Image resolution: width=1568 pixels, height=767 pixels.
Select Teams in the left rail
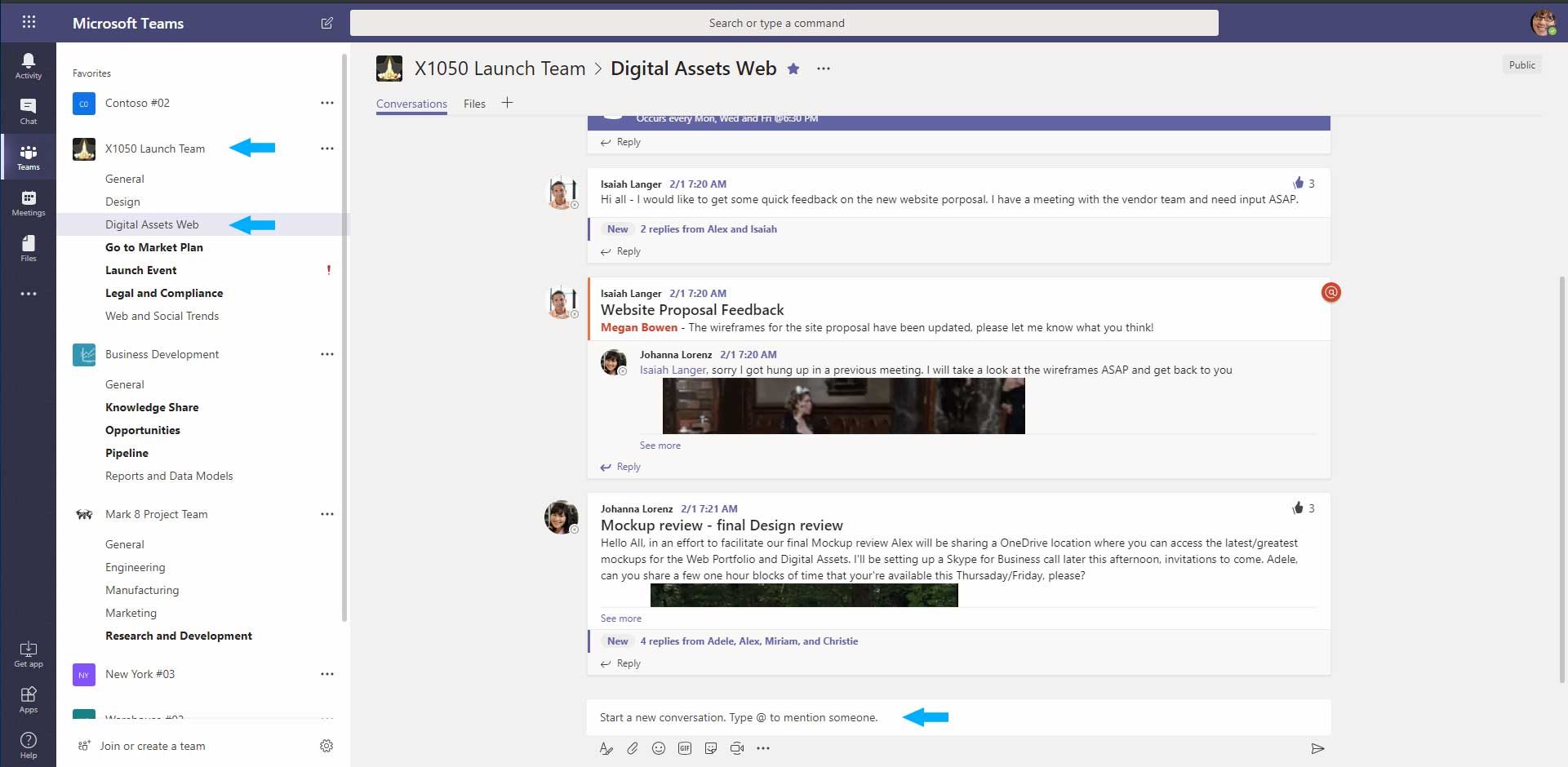[x=29, y=157]
